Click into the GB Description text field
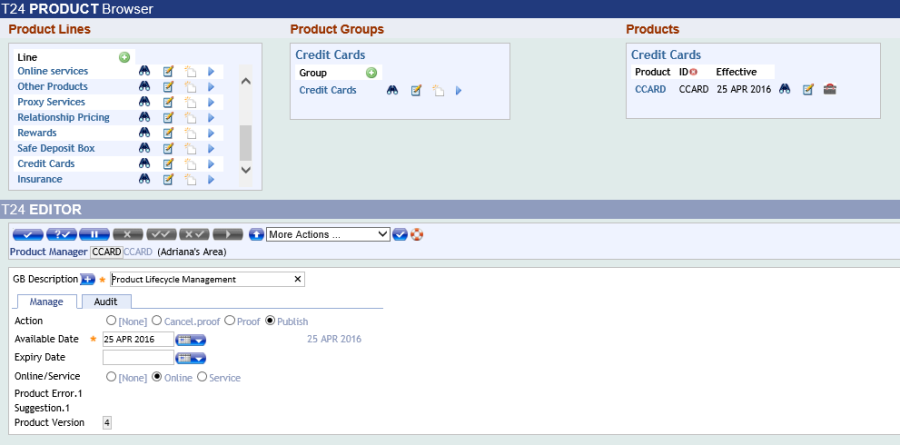Image resolution: width=900 pixels, height=445 pixels. [207, 280]
